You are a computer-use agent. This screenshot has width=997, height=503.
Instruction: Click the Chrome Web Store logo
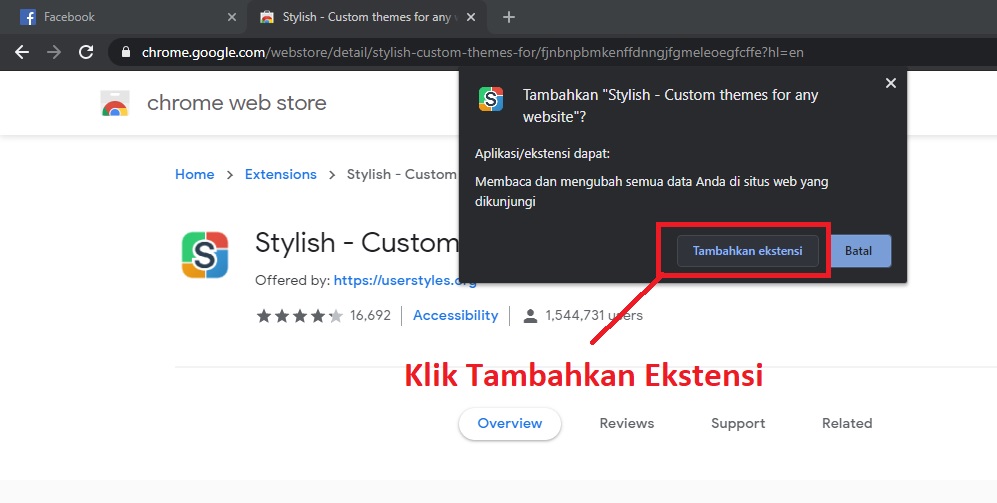pos(115,103)
